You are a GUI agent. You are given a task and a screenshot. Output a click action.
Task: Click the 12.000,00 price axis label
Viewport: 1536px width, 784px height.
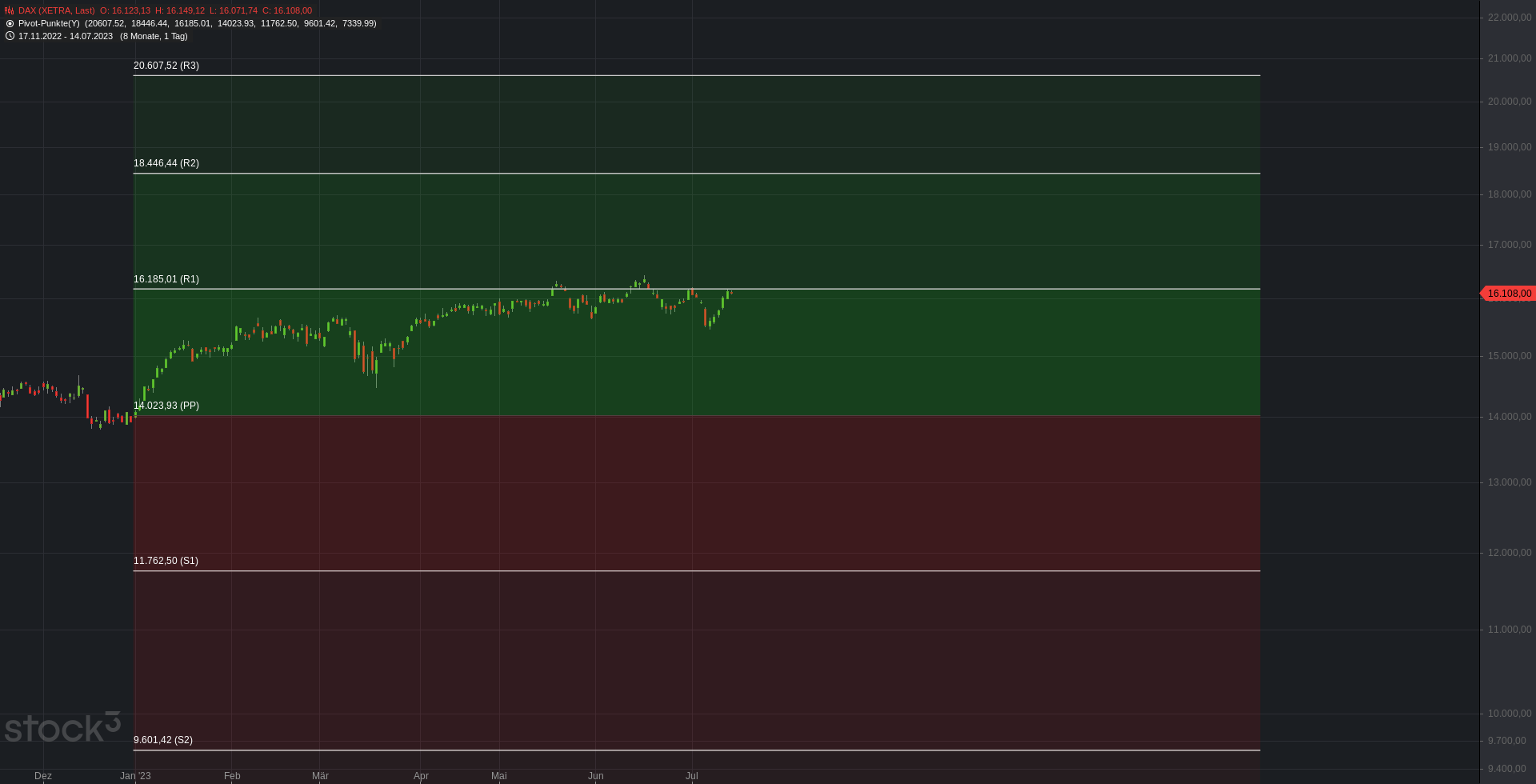pyautogui.click(x=1509, y=553)
